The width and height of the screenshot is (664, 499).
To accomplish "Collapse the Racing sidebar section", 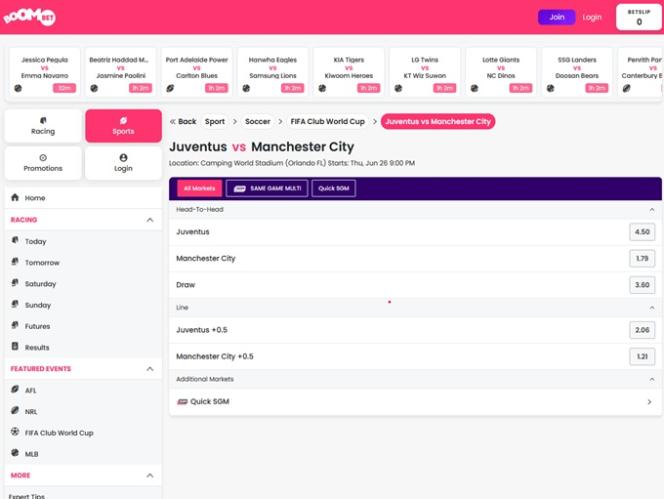I will click(150, 219).
